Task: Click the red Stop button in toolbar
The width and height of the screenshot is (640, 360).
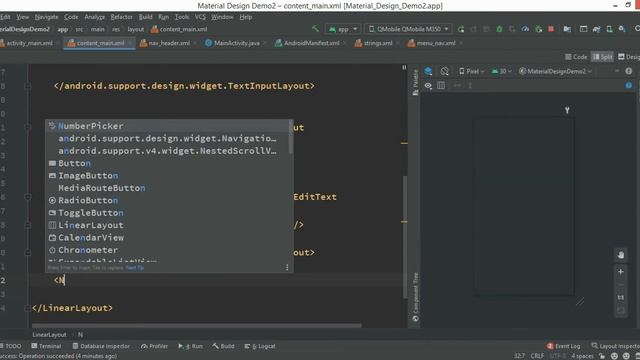Action: click(x=551, y=29)
